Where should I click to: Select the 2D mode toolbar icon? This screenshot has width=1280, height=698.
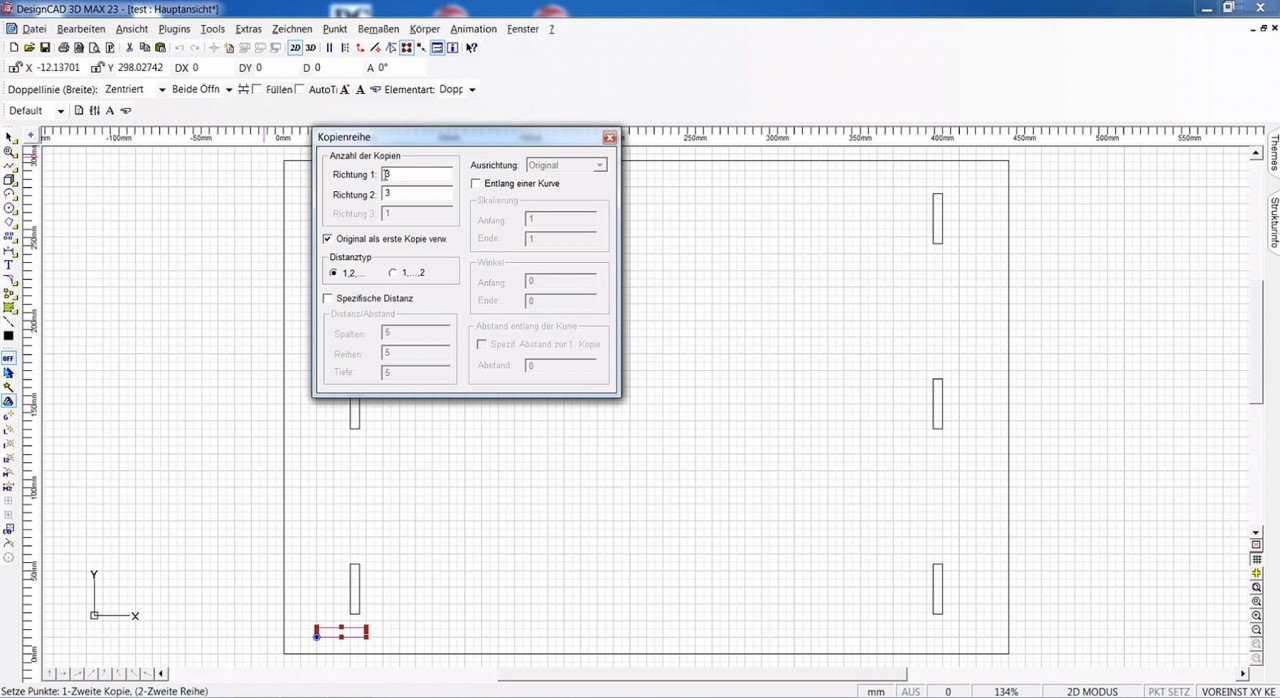[x=293, y=47]
